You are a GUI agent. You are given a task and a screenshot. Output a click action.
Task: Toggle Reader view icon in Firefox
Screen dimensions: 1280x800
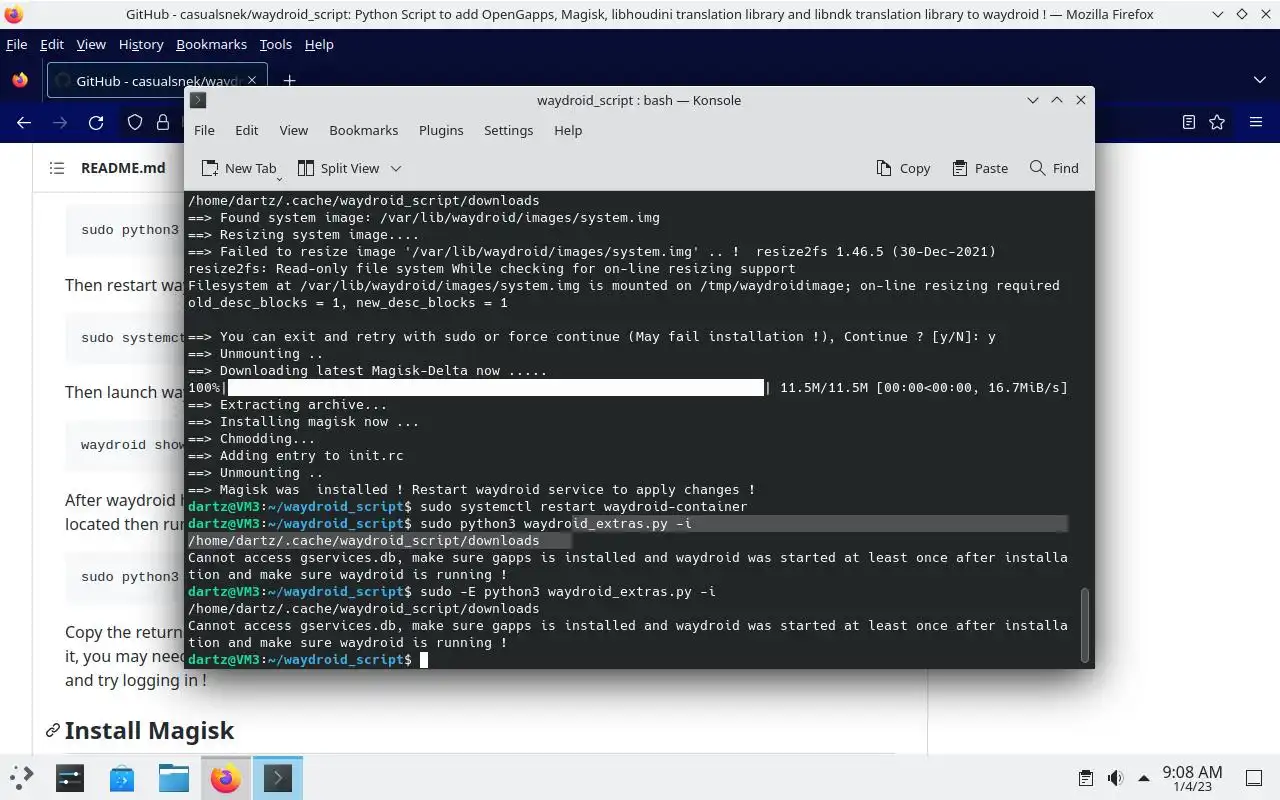[x=1188, y=122]
